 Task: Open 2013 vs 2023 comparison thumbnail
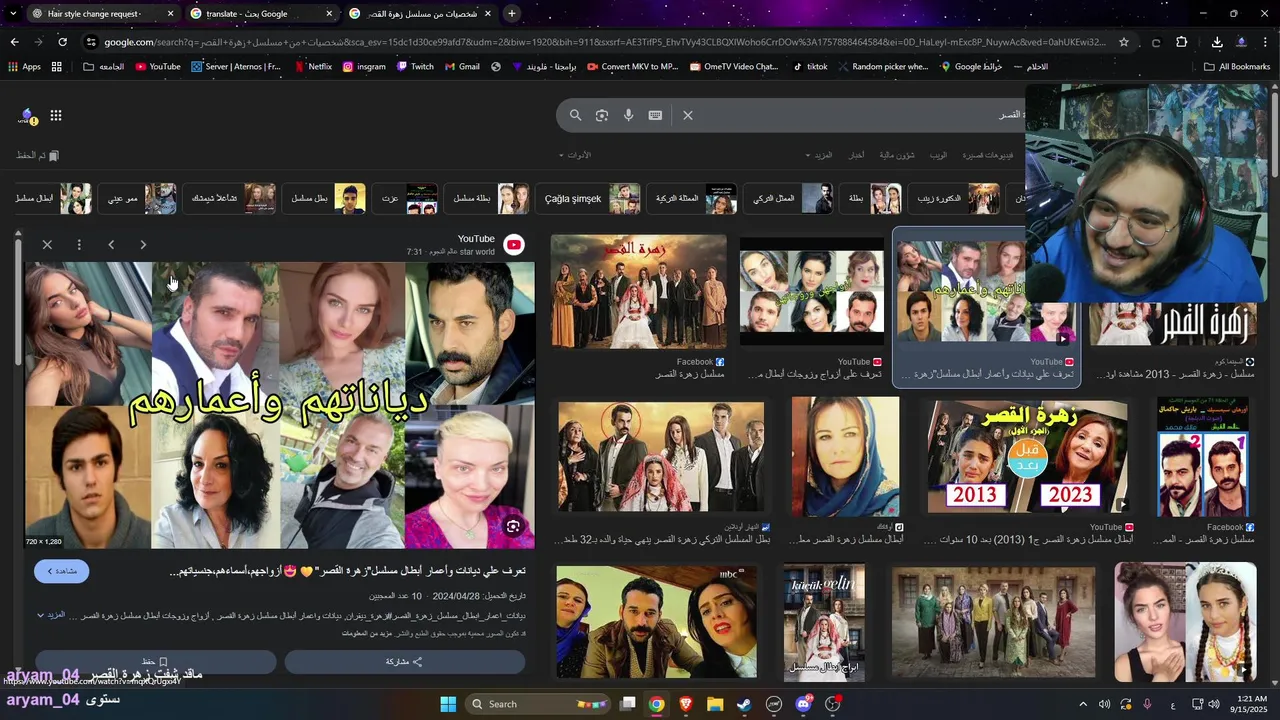click(x=1027, y=457)
